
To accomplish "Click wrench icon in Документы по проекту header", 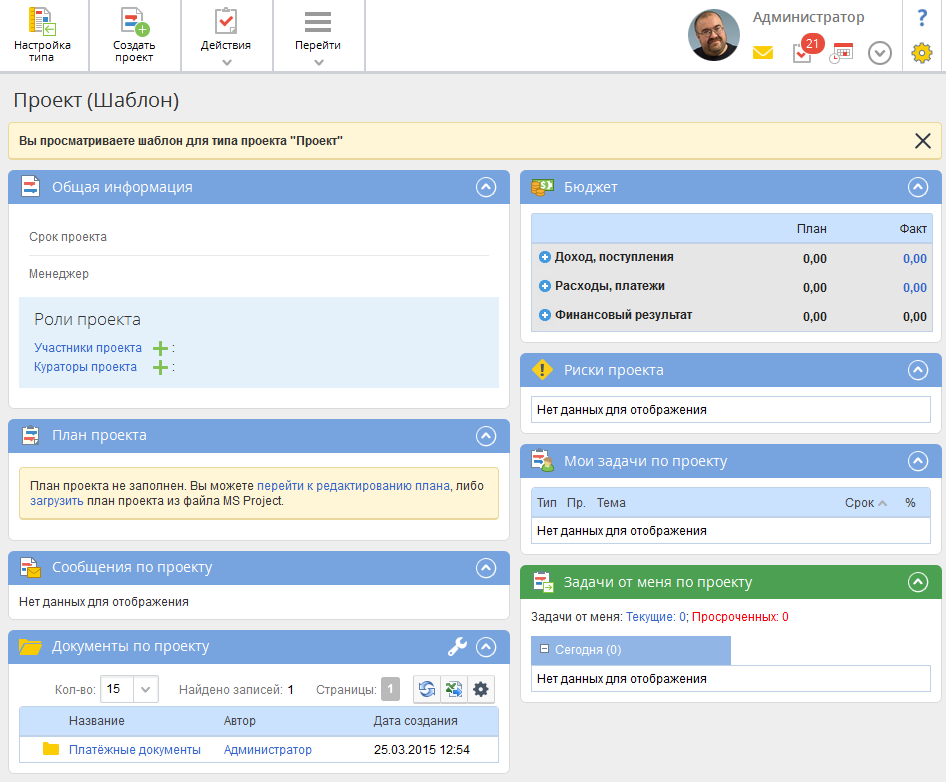I will [457, 647].
